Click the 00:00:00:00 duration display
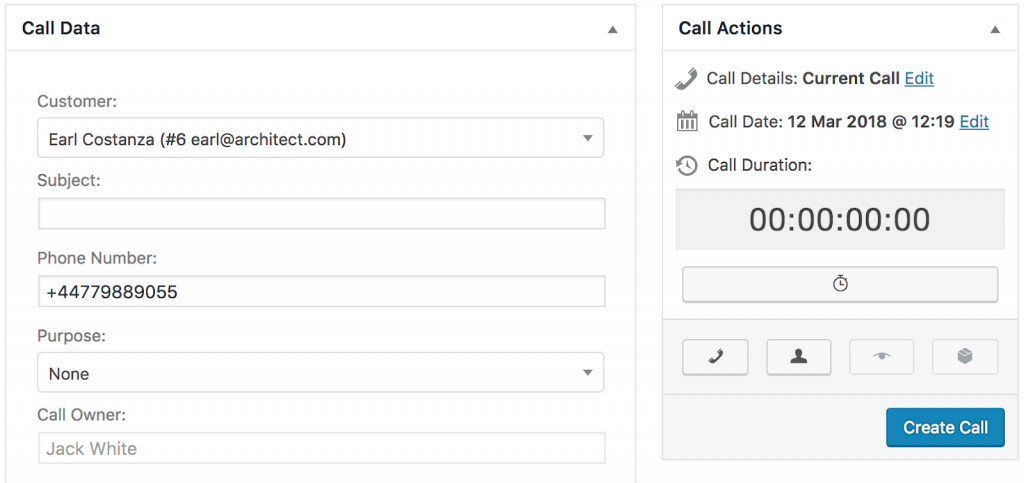 coord(840,220)
